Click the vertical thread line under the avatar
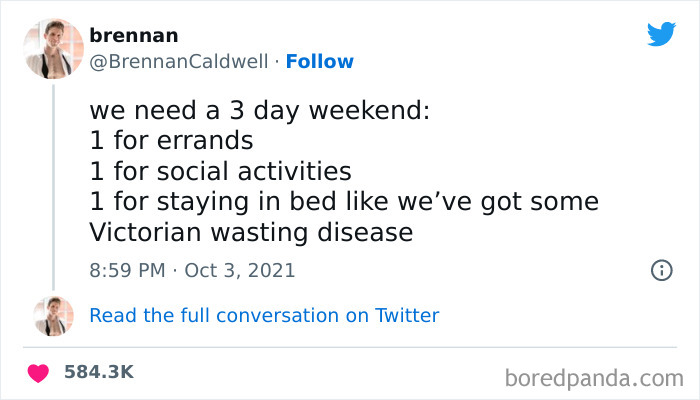Viewport: 700px width, 400px height. tap(55, 180)
